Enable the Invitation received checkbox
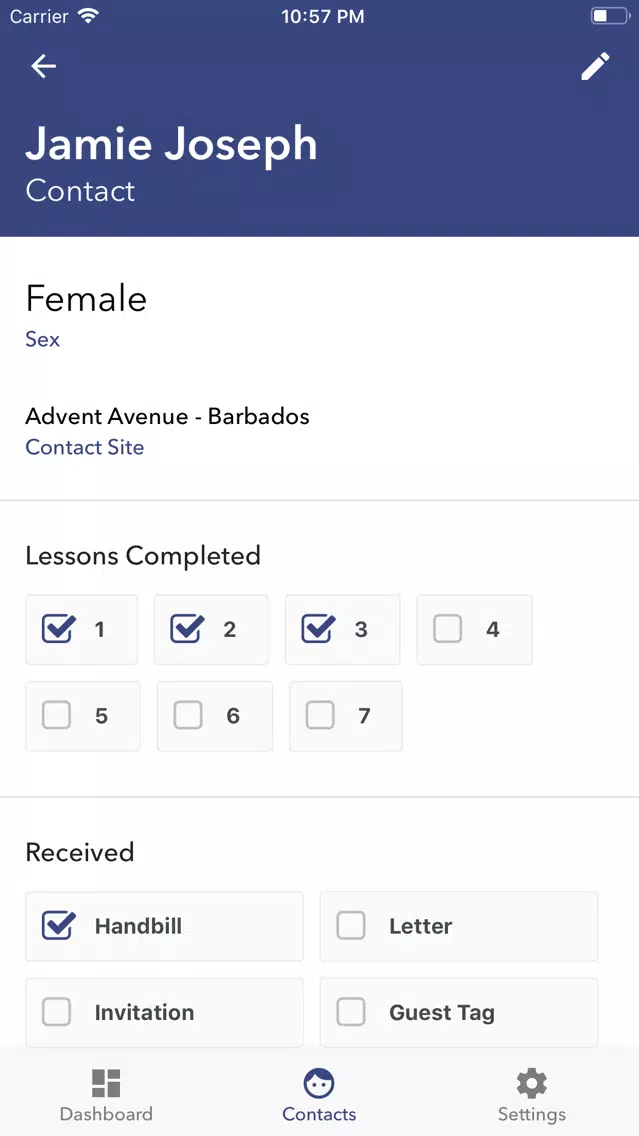This screenshot has width=639, height=1136. 57,1012
